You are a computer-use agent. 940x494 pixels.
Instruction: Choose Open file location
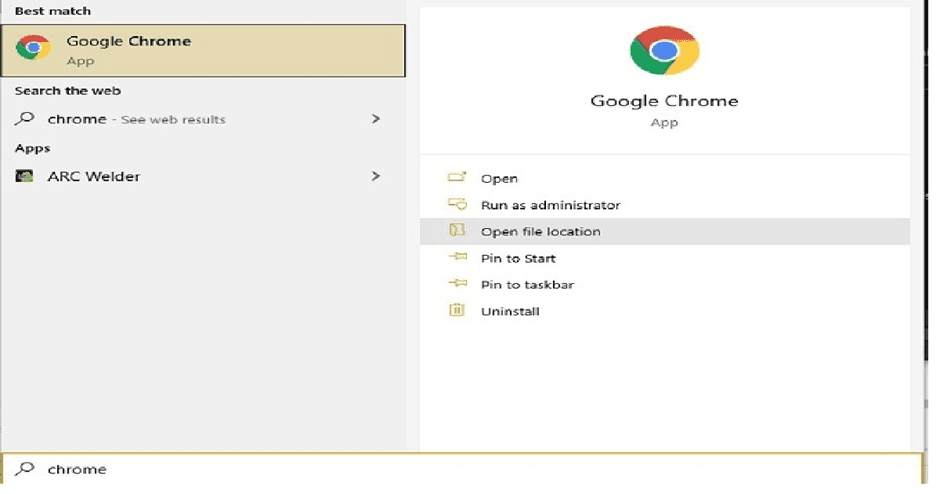665,231
